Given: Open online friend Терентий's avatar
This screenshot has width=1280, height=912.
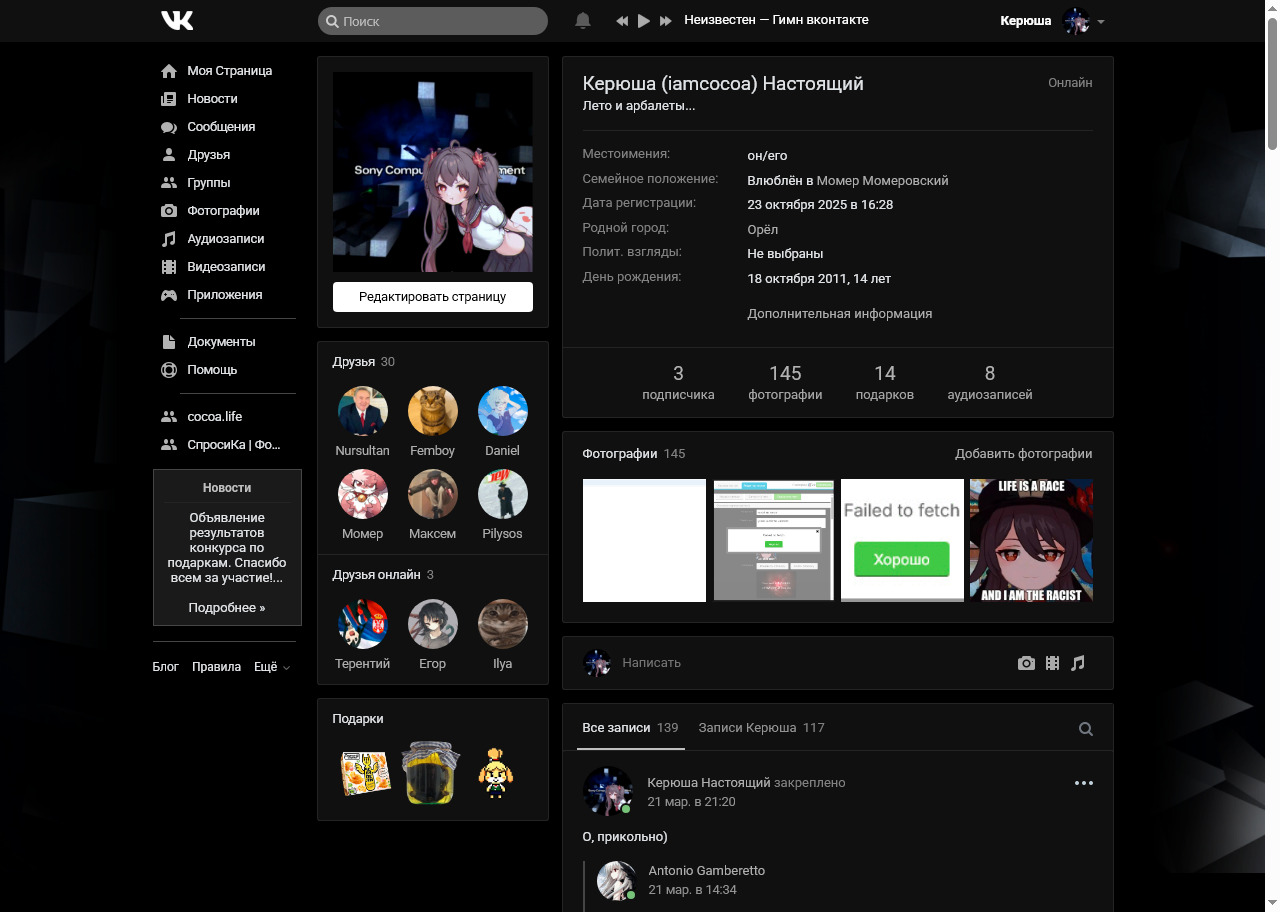Looking at the screenshot, I should (363, 624).
